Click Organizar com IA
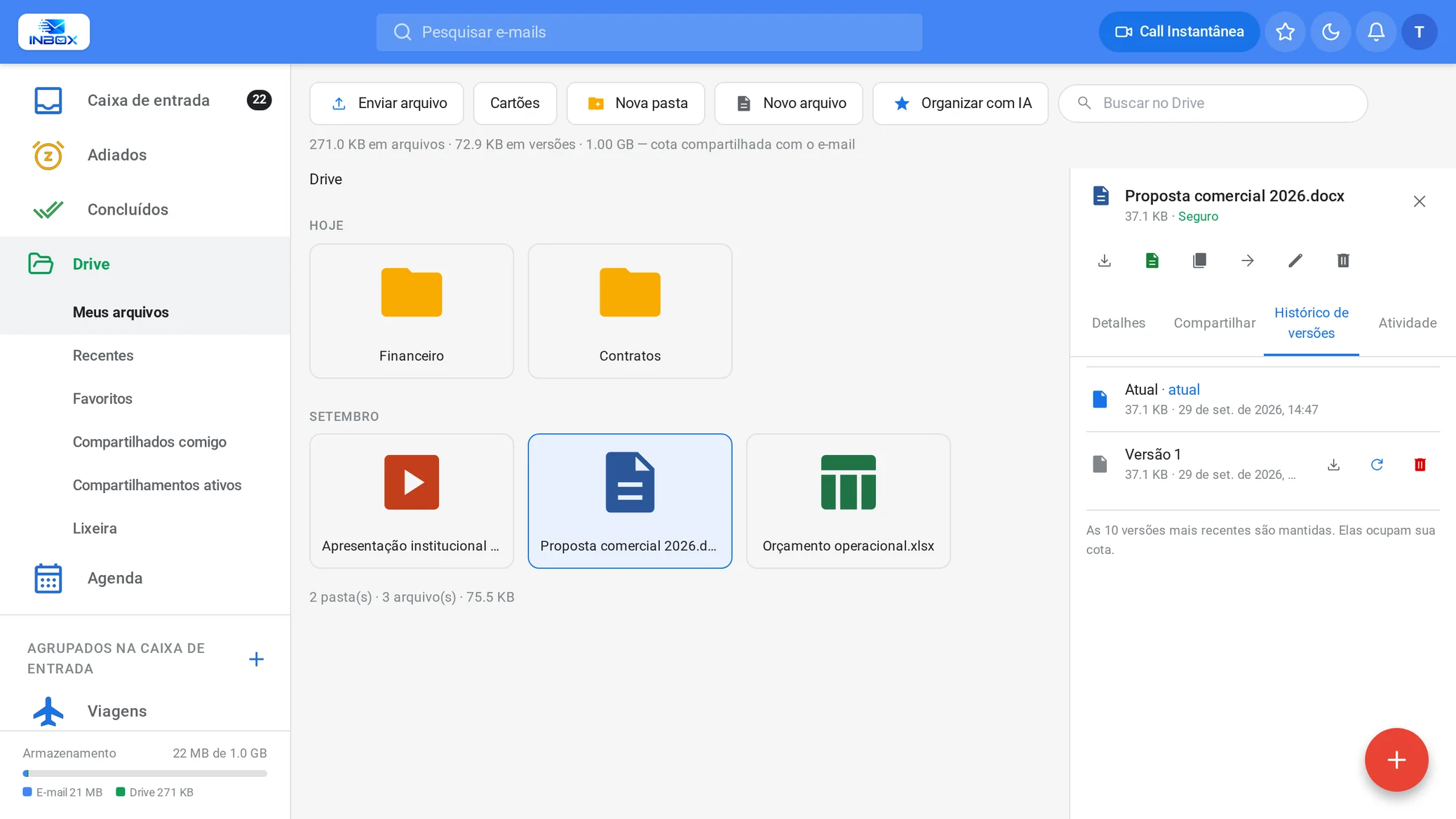Image resolution: width=1456 pixels, height=819 pixels. click(x=960, y=103)
